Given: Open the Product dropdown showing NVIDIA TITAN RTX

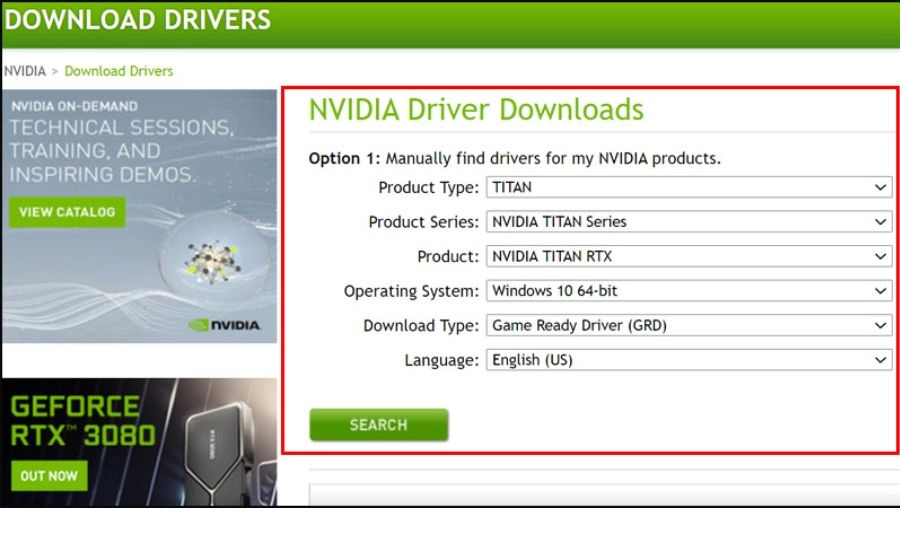Looking at the screenshot, I should [x=689, y=256].
